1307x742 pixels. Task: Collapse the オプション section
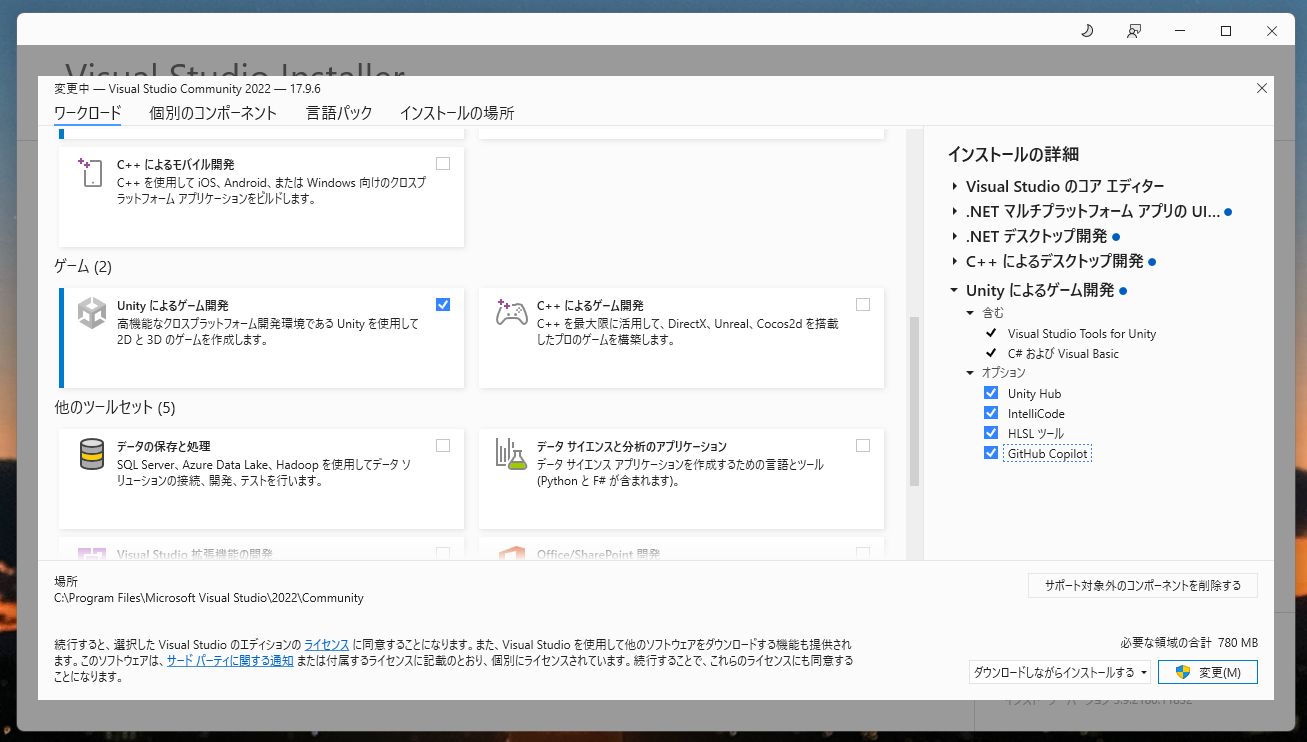(x=970, y=373)
